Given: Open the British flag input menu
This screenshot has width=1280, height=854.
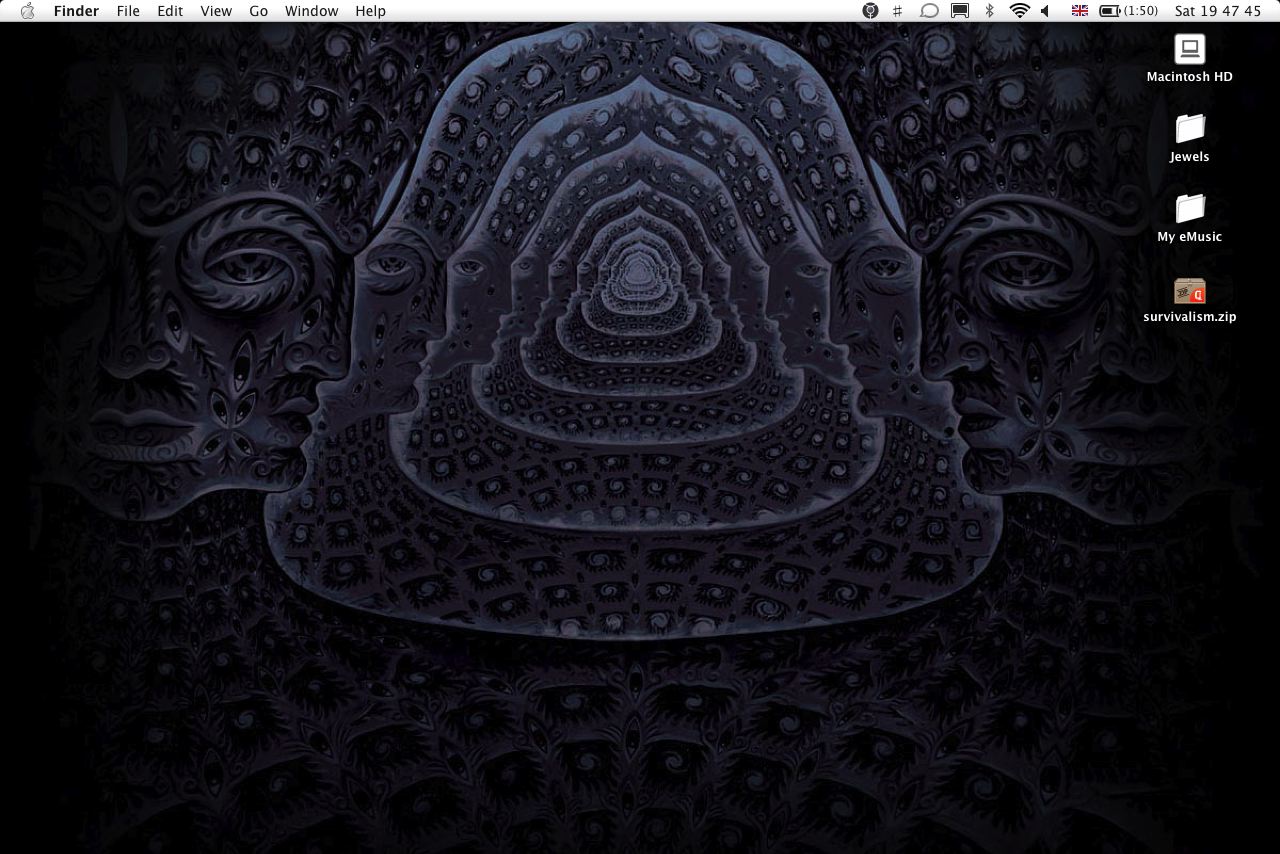Looking at the screenshot, I should (1080, 11).
